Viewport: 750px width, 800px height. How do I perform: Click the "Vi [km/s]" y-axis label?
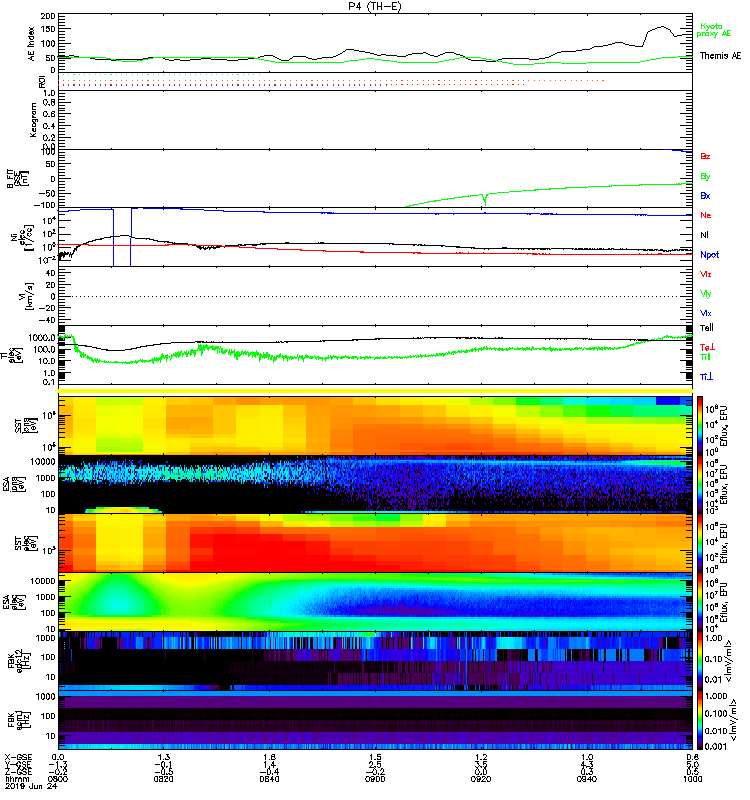point(24,295)
